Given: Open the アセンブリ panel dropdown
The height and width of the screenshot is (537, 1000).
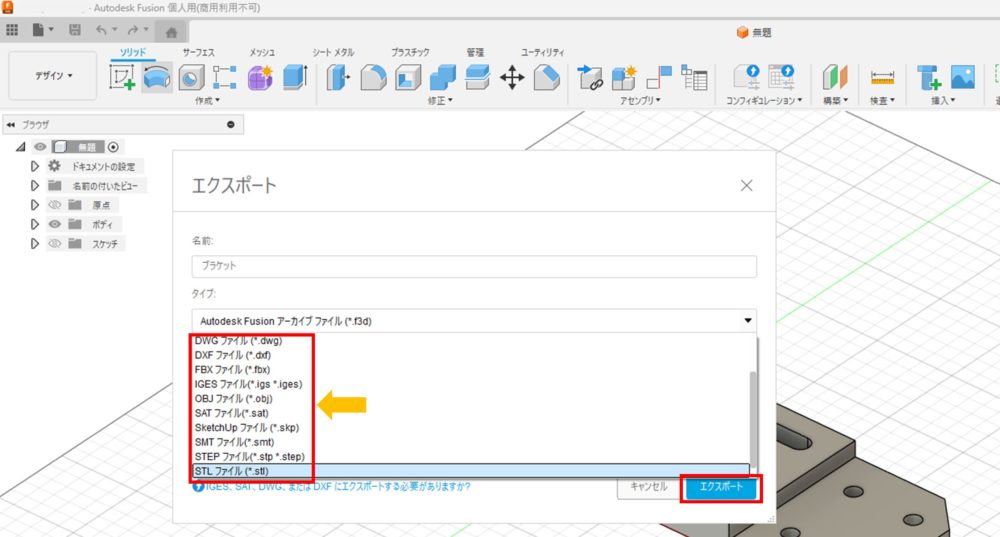Looking at the screenshot, I should pyautogui.click(x=640, y=101).
